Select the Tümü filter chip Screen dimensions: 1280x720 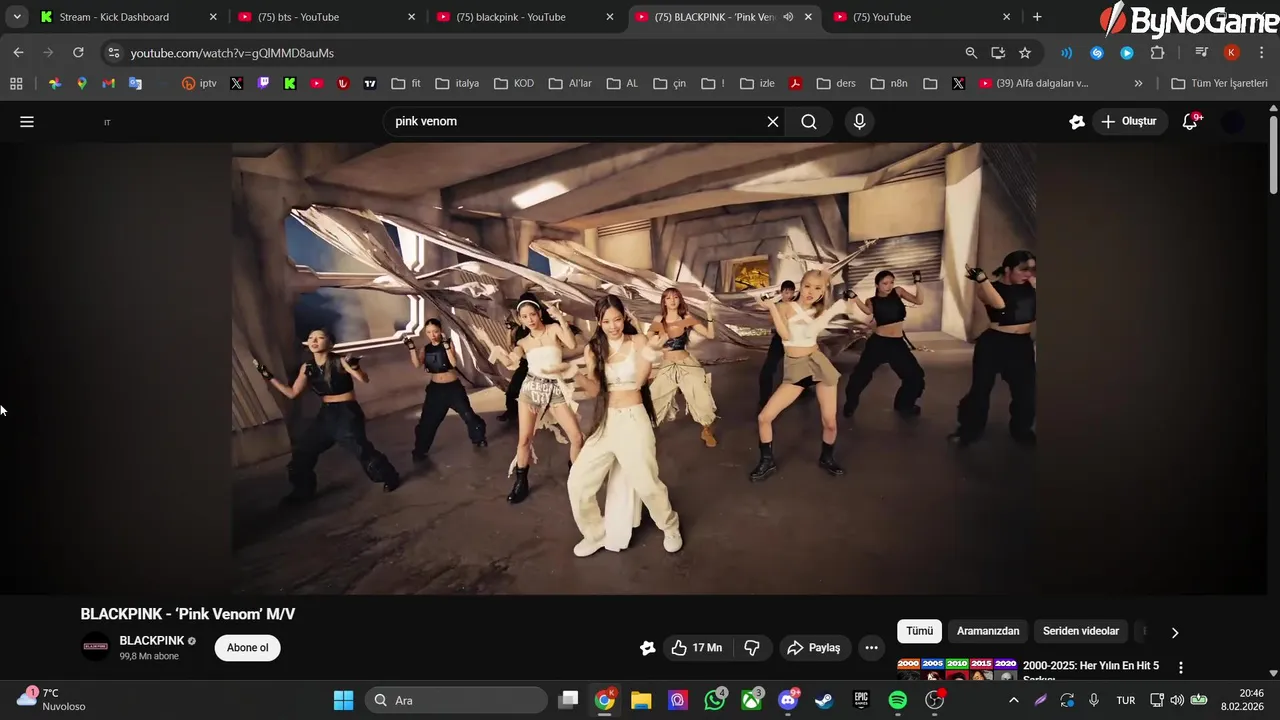919,631
